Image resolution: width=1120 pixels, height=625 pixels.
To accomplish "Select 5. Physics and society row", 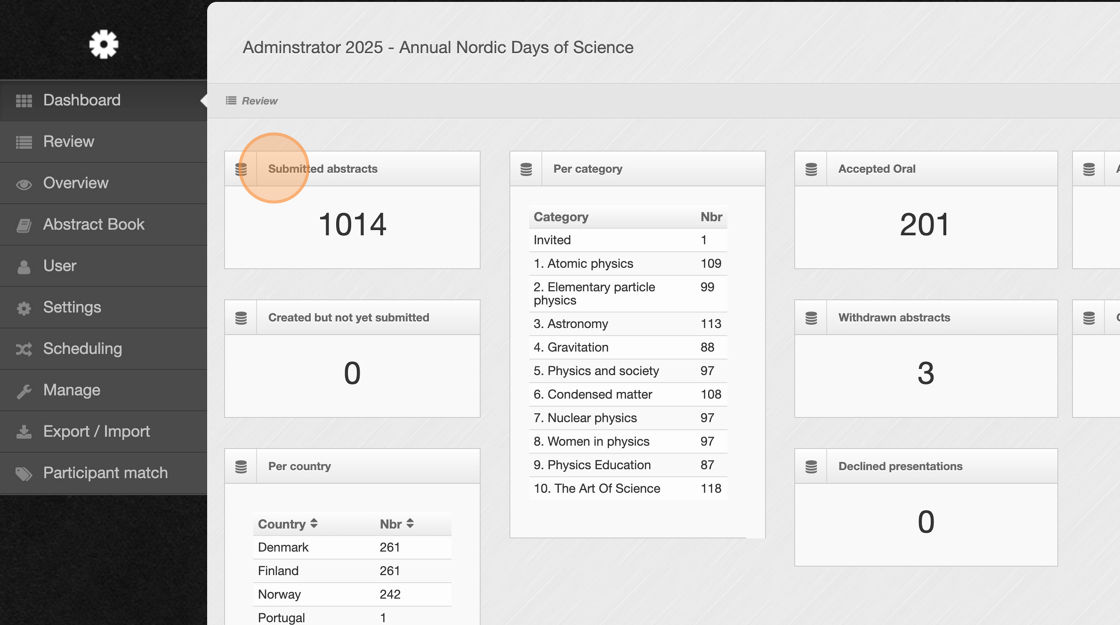I will click(x=628, y=371).
